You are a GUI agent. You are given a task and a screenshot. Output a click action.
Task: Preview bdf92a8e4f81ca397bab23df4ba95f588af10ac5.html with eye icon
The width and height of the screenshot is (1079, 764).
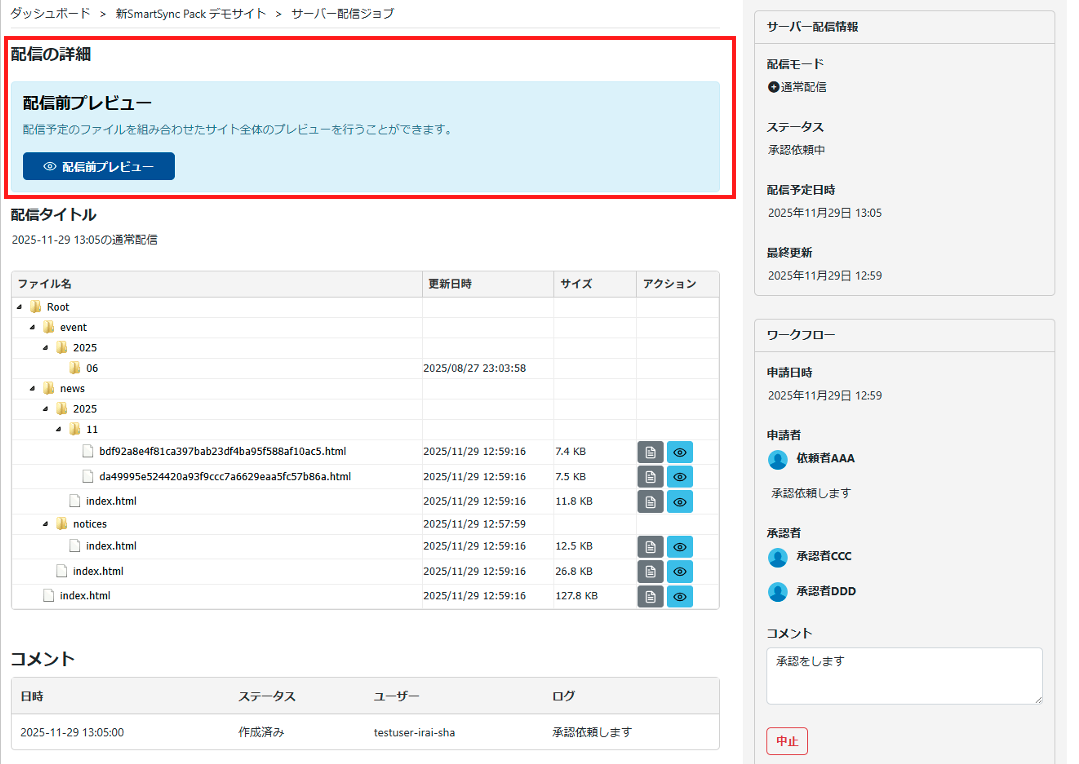click(x=680, y=452)
